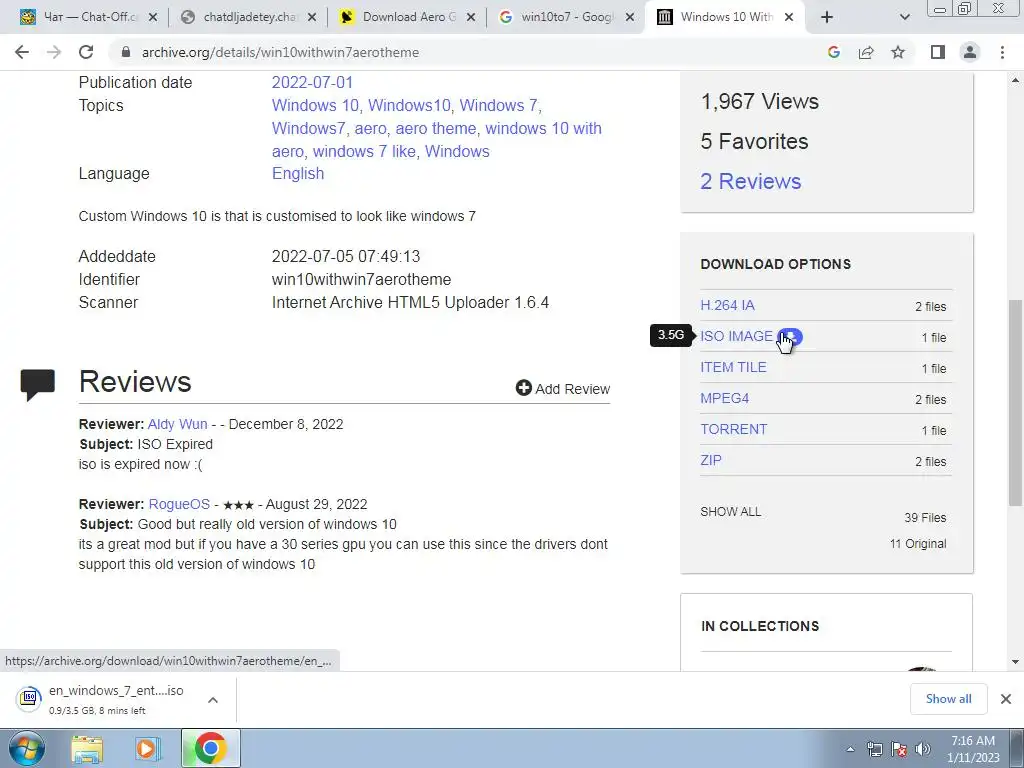The width and height of the screenshot is (1024, 768).
Task: Close the downloads bar
Action: click(x=1006, y=699)
